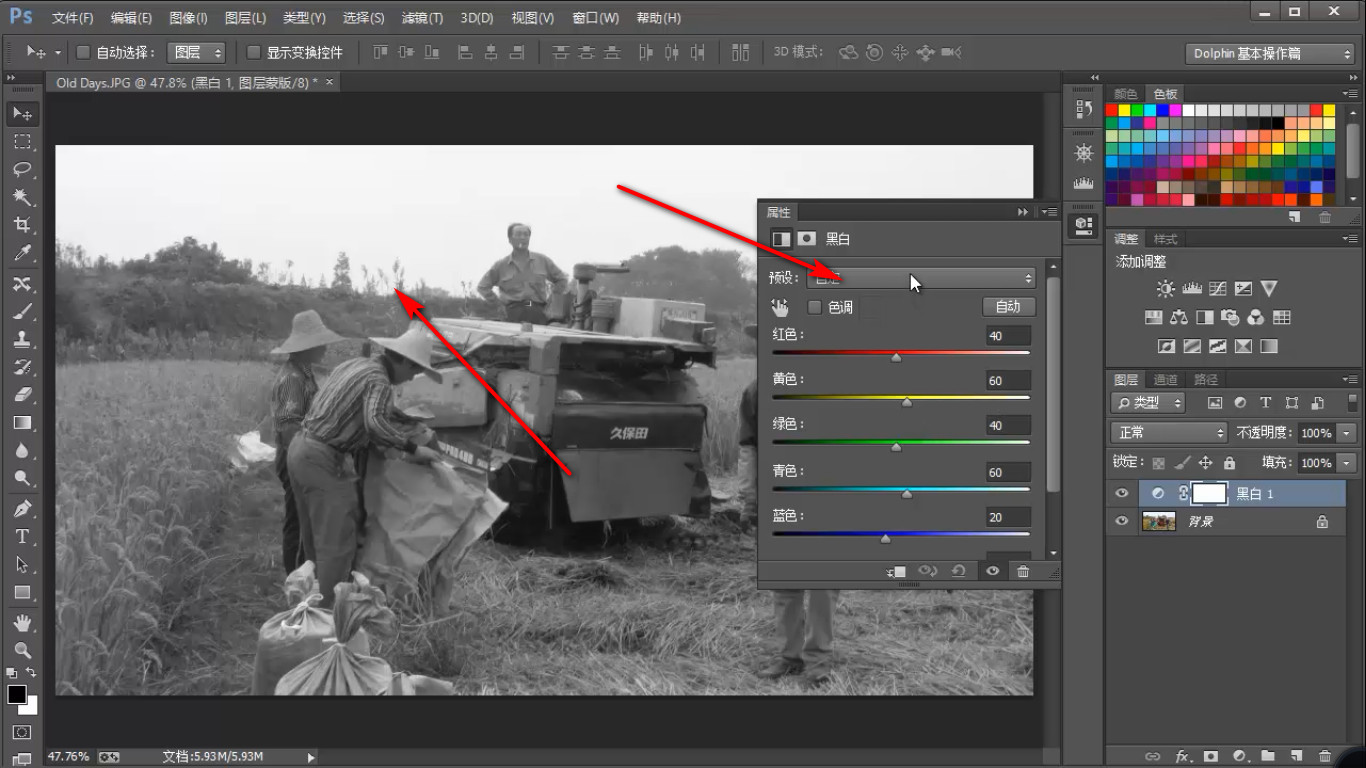Select the Eyedropper tool
This screenshot has width=1366, height=768.
point(22,253)
